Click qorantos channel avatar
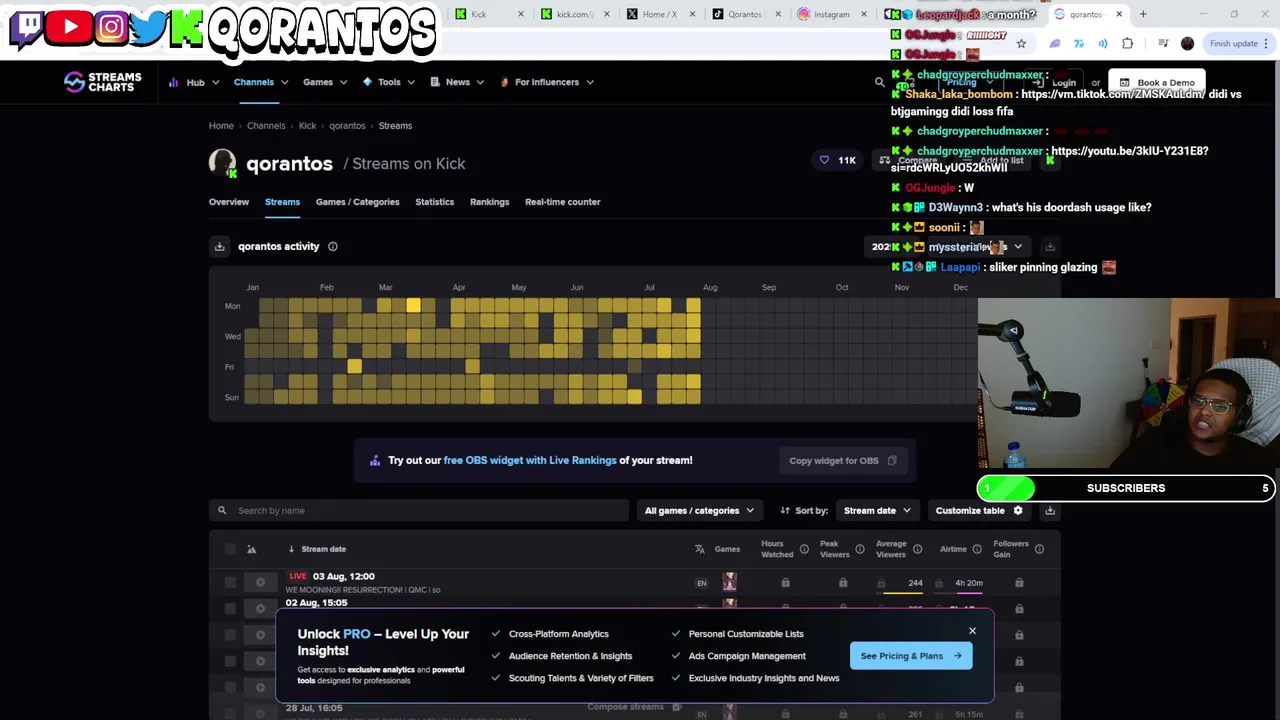The width and height of the screenshot is (1280, 720). (223, 163)
